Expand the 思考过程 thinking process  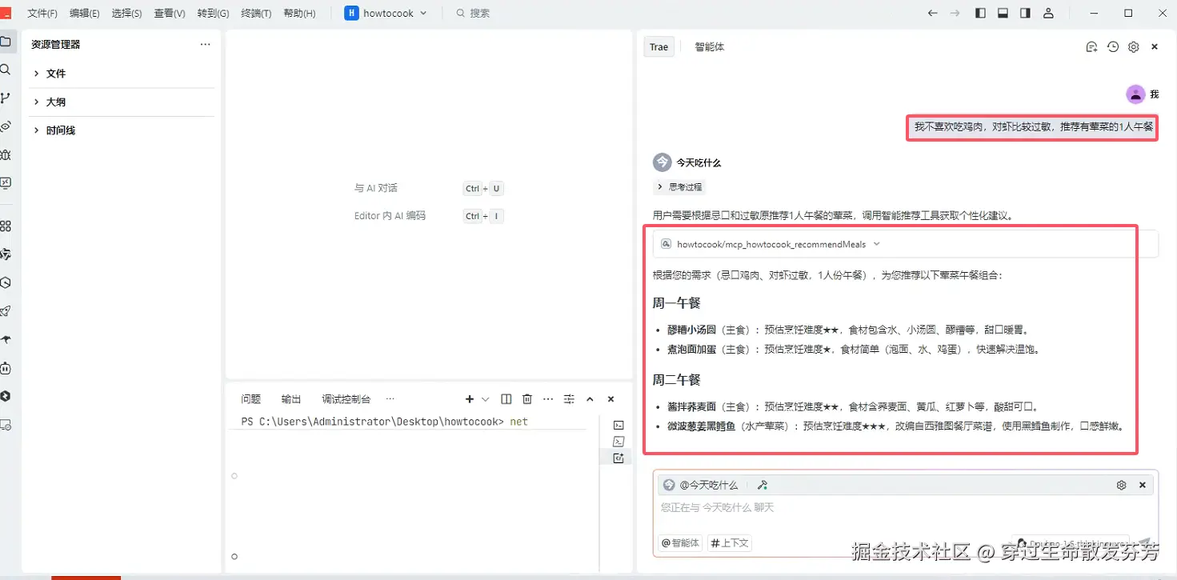pyautogui.click(x=679, y=187)
